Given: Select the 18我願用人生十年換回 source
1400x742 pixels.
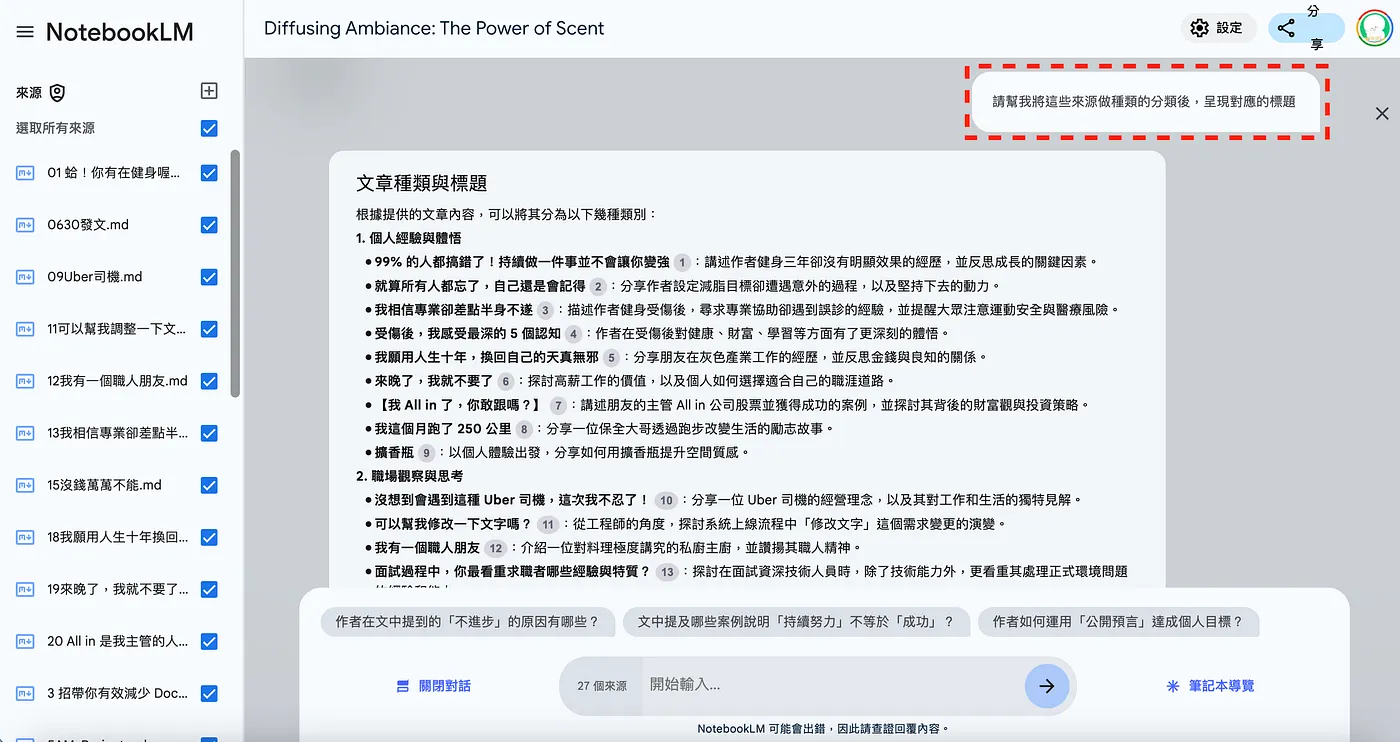Looking at the screenshot, I should [117, 537].
